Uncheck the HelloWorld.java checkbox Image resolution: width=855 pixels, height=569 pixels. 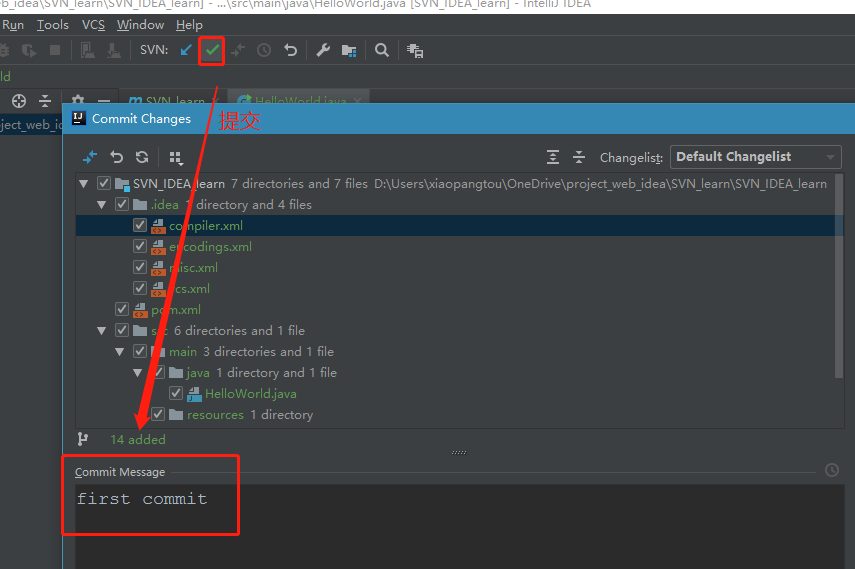point(176,393)
